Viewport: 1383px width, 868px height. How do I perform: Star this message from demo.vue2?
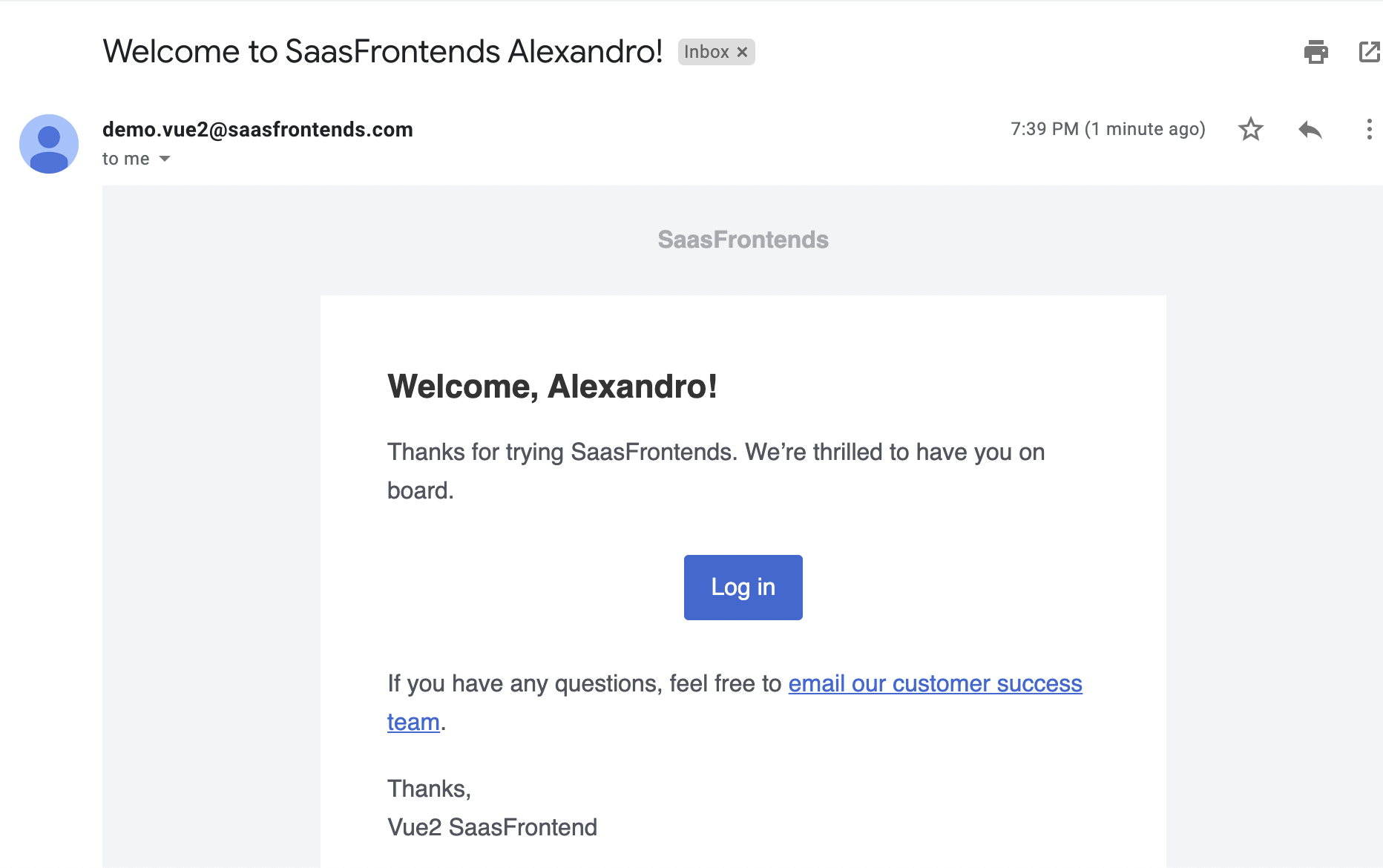(1251, 129)
